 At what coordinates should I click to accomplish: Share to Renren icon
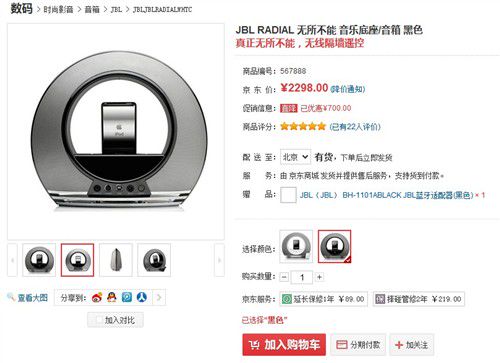point(142,297)
